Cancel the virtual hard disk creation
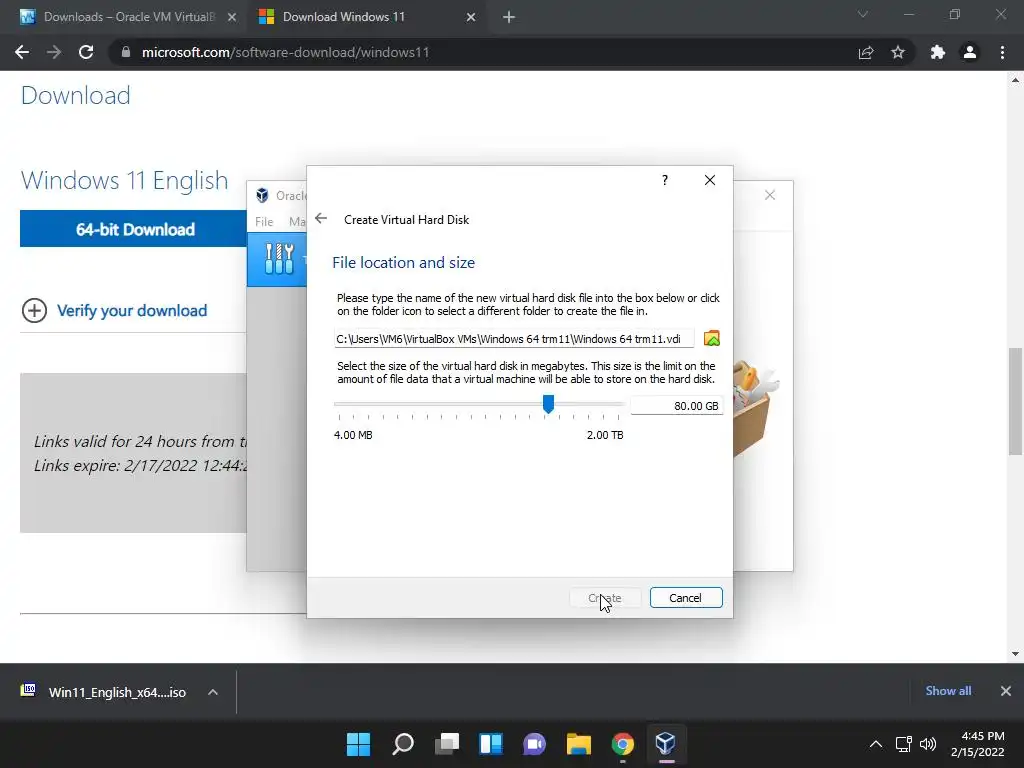Screen dimensions: 1024x768 tap(686, 598)
